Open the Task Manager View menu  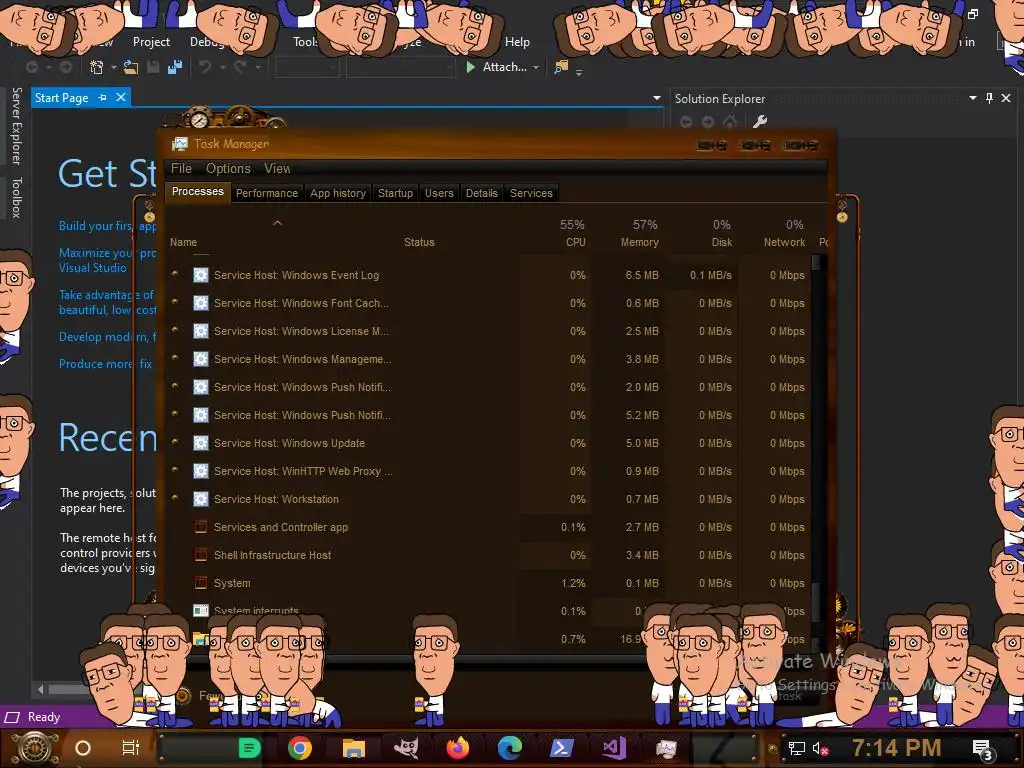[x=277, y=168]
